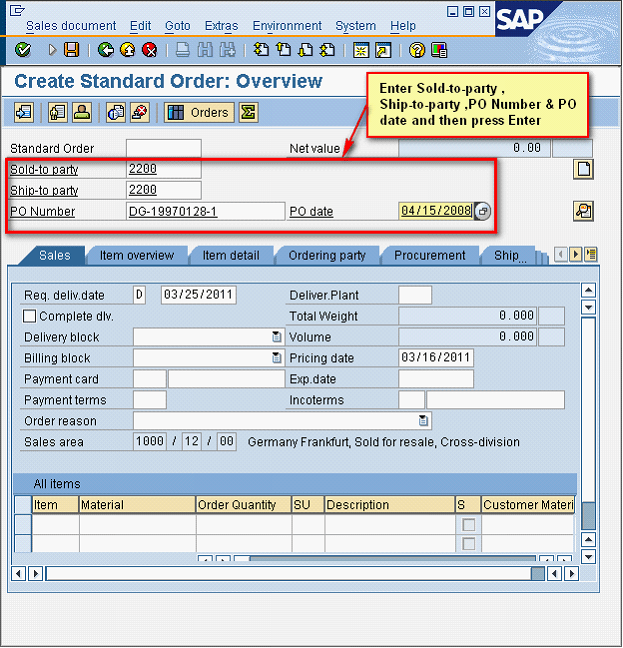Save the order with the floppy disk icon
Viewport: 623px width, 648px height.
click(x=71, y=50)
